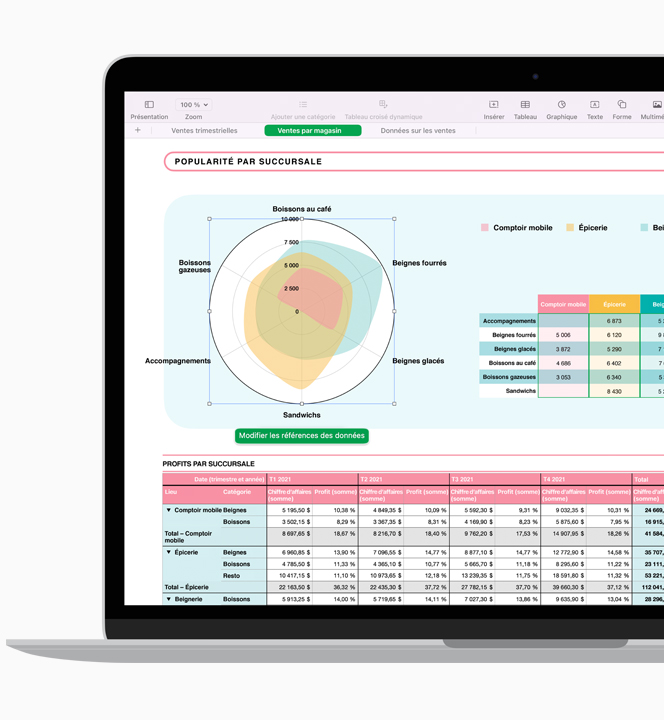Click the Tableau croisé dynamique icon
664x720 pixels.
pos(383,105)
